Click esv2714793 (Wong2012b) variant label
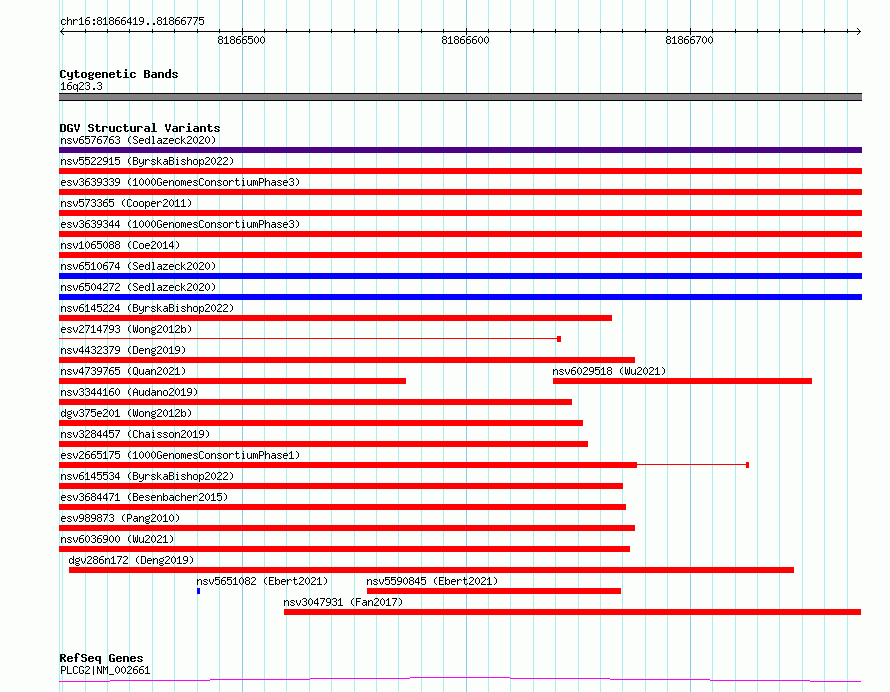This screenshot has width=890, height=692. [126, 329]
